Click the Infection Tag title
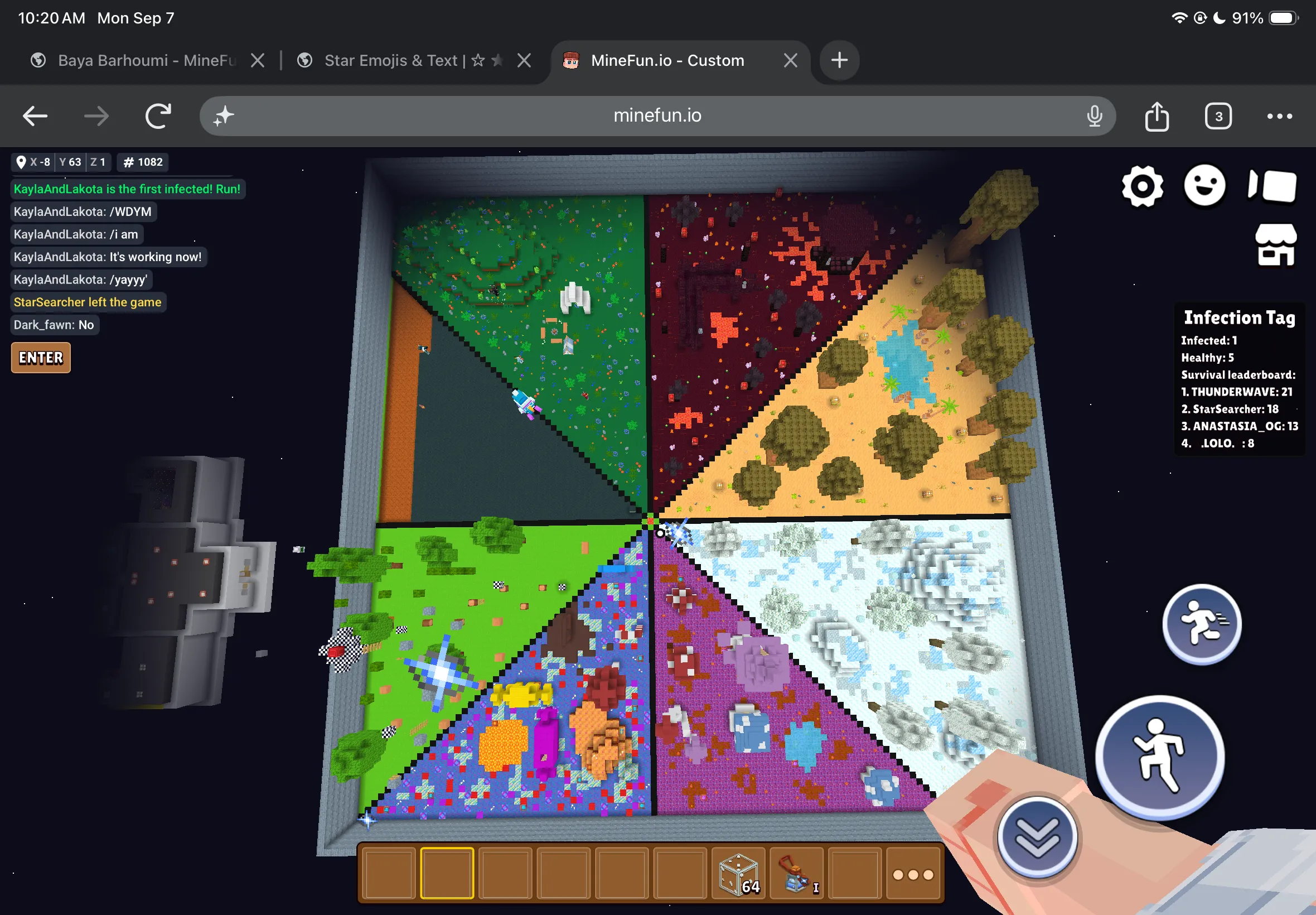 1239,317
